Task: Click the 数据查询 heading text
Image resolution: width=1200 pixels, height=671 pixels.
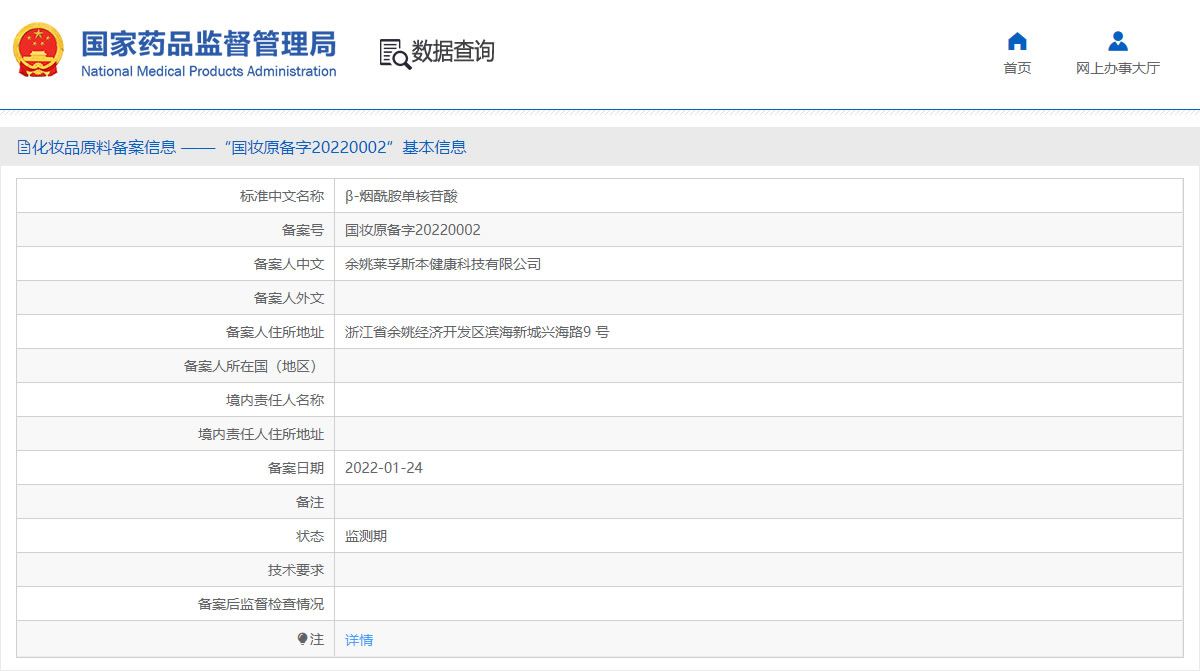Action: tap(453, 52)
